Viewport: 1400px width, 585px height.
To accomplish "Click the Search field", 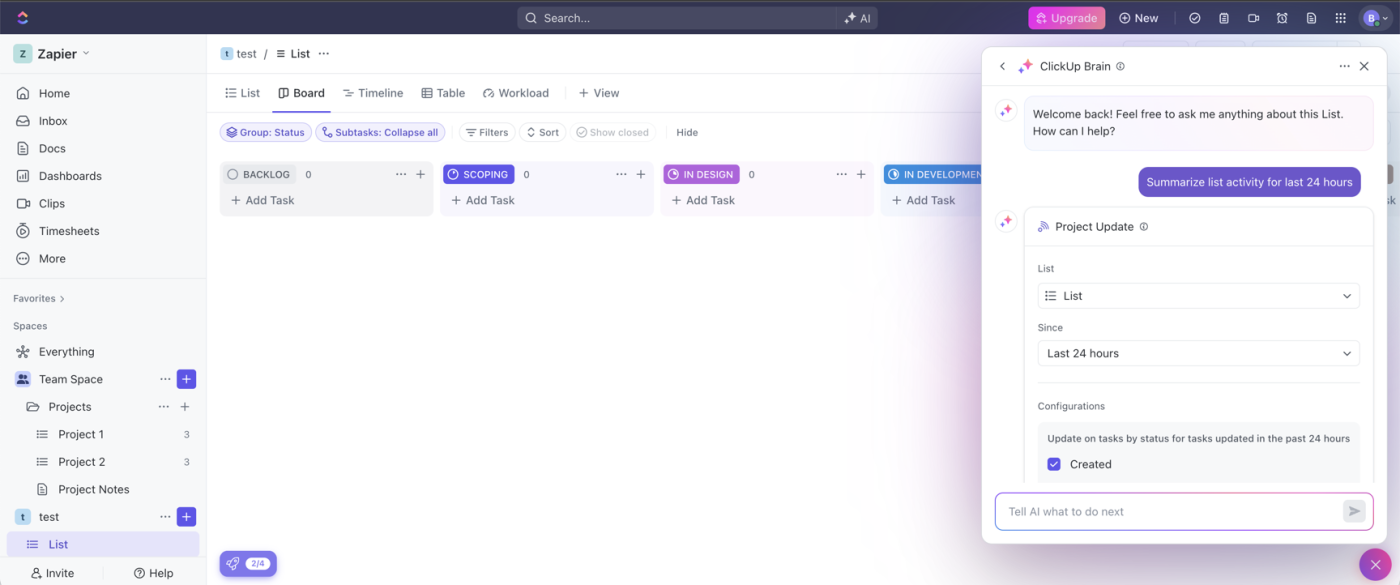I will [x=677, y=18].
